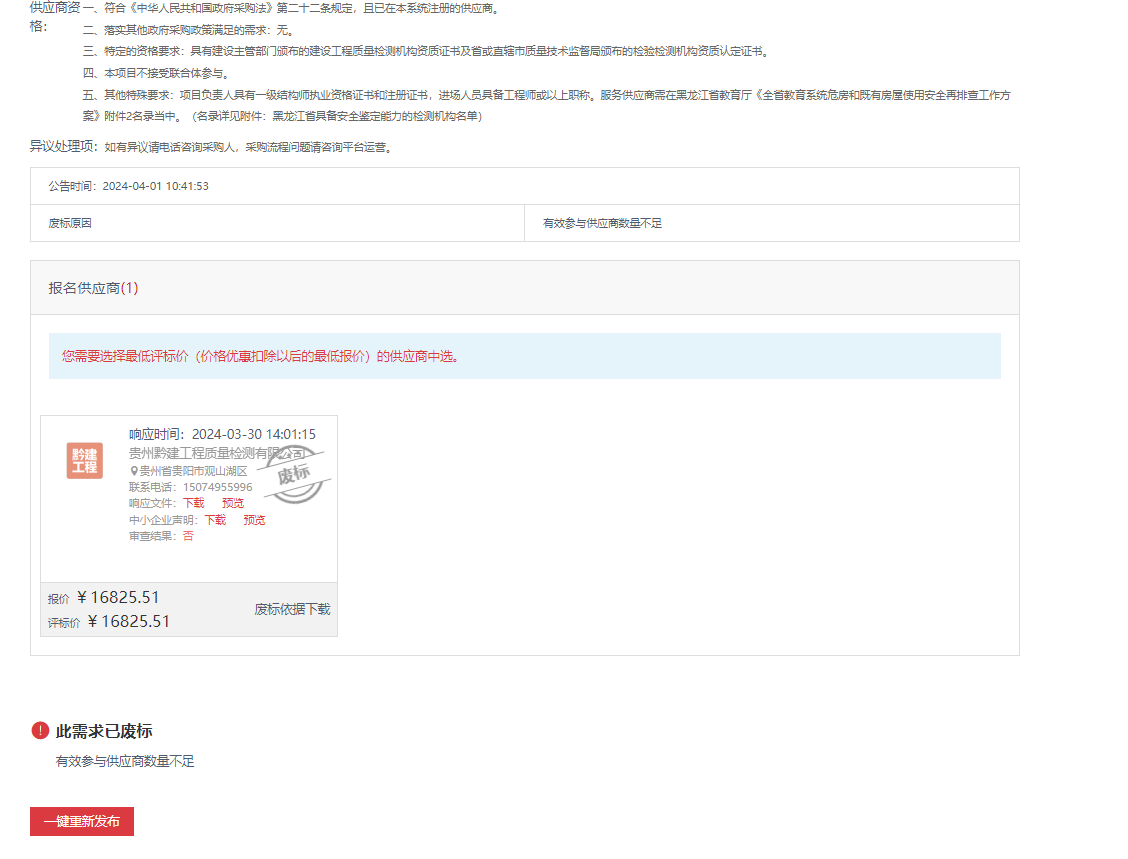Click the 评标价 amount on the card
This screenshot has height=859, width=1128.
click(129, 622)
